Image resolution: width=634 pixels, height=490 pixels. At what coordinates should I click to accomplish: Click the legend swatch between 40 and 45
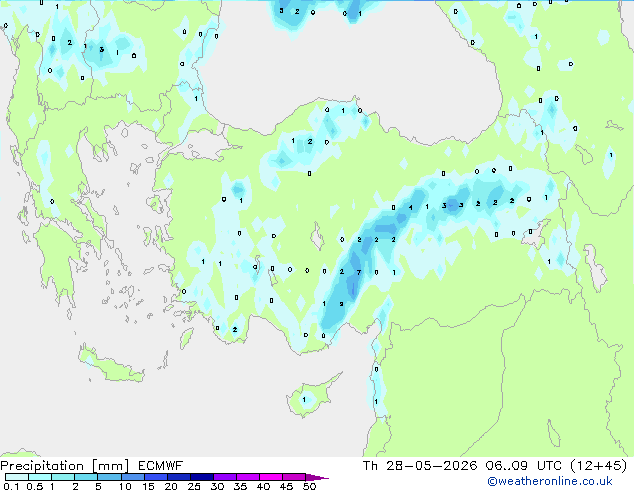point(271,477)
